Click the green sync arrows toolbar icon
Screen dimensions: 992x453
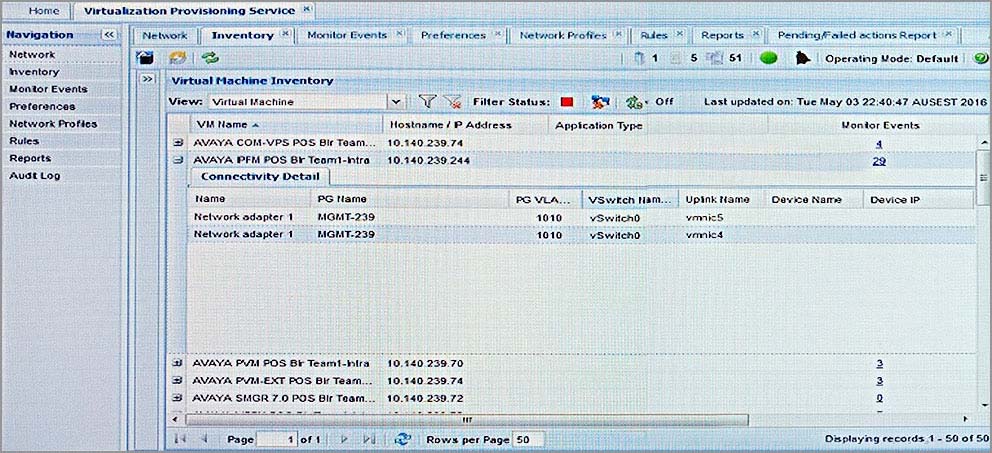coord(209,58)
